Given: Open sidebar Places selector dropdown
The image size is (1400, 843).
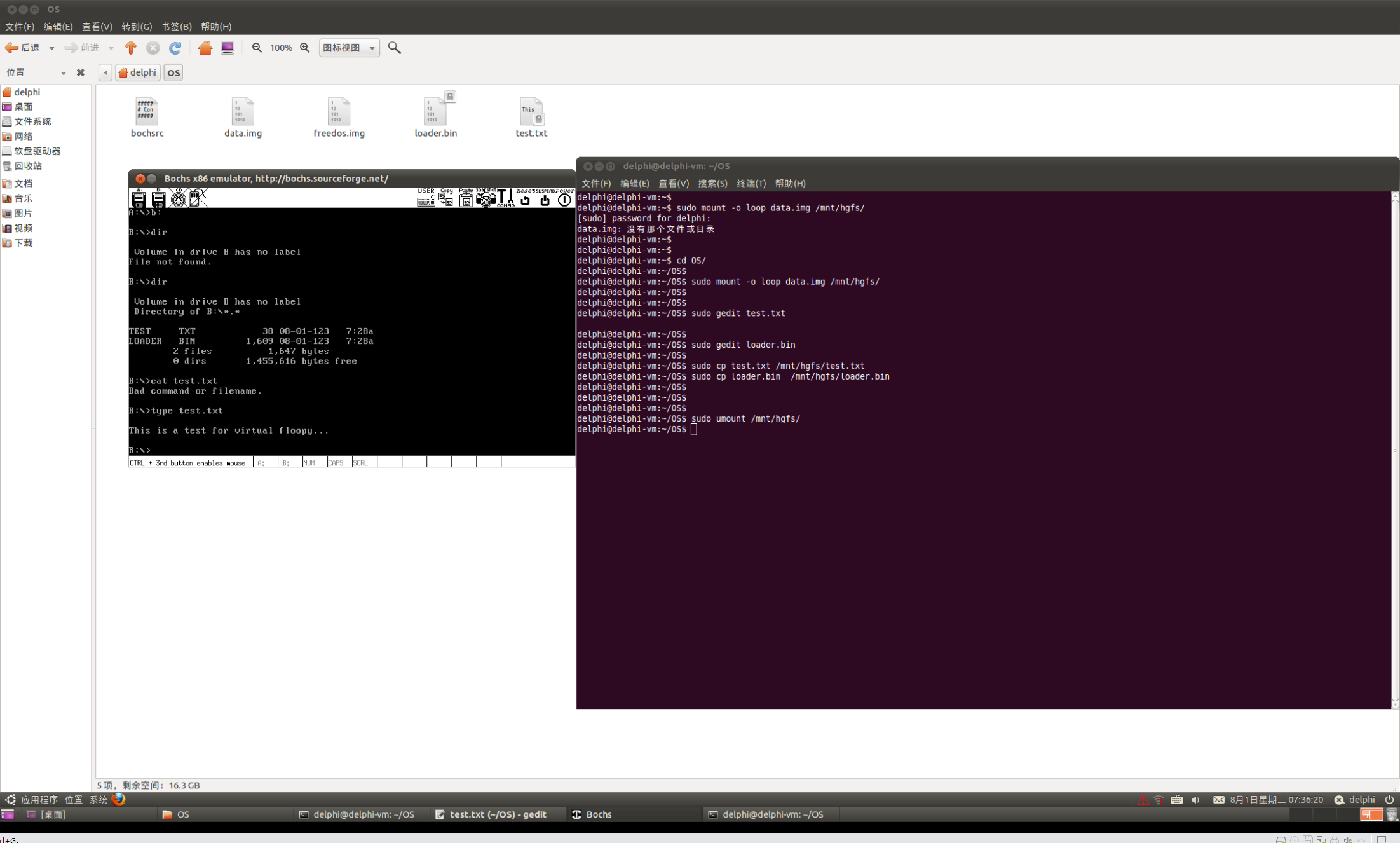Looking at the screenshot, I should [36, 72].
